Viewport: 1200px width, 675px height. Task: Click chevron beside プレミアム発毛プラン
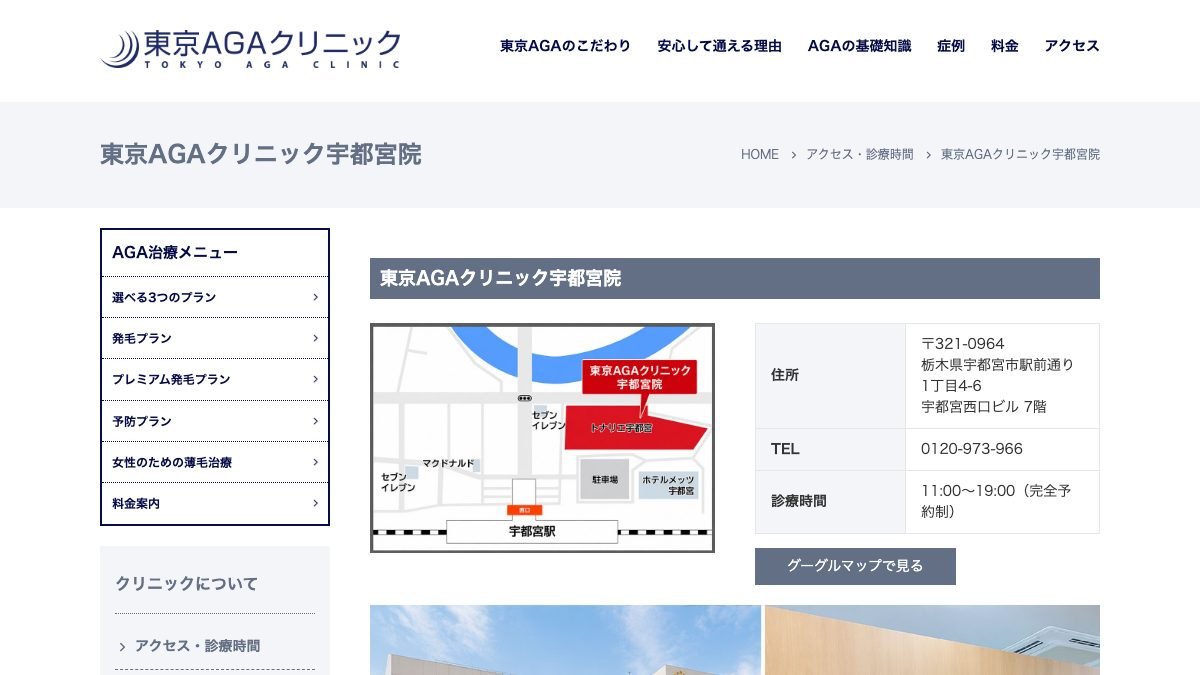[315, 379]
